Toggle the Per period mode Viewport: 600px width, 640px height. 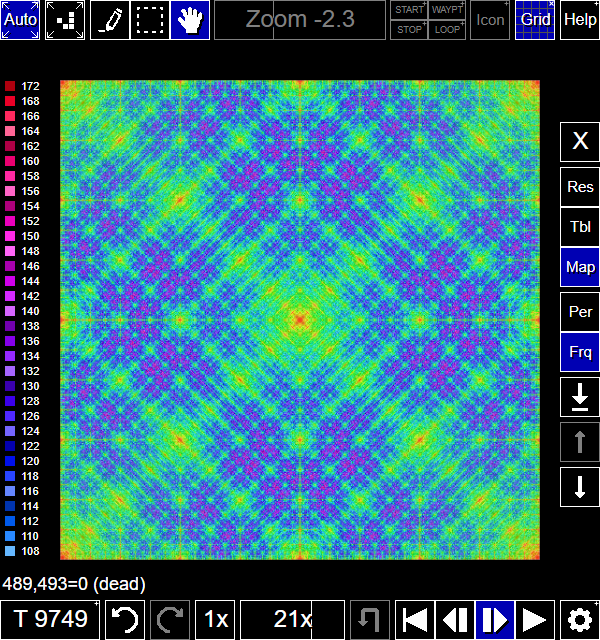580,312
